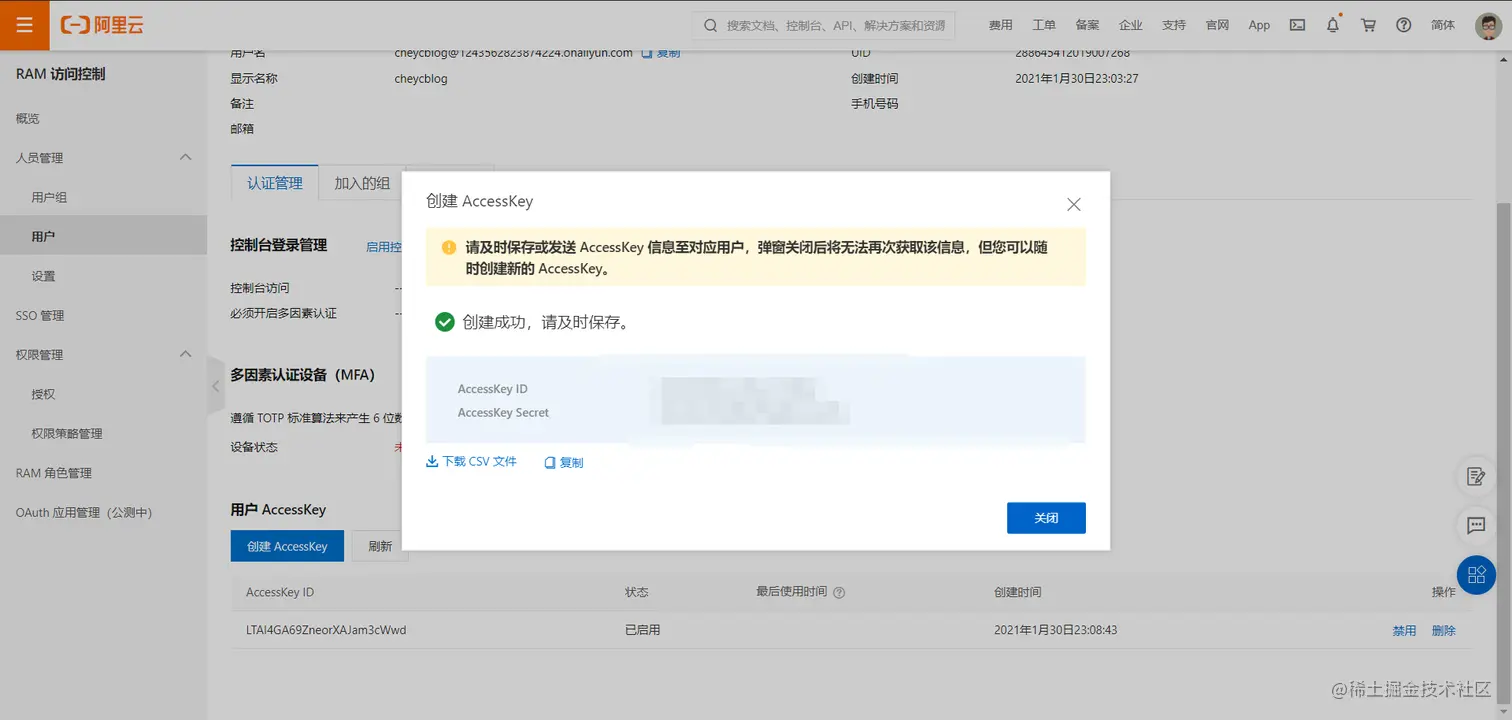Open the 支持 menu in header
The image size is (1512, 720).
pos(1174,25)
